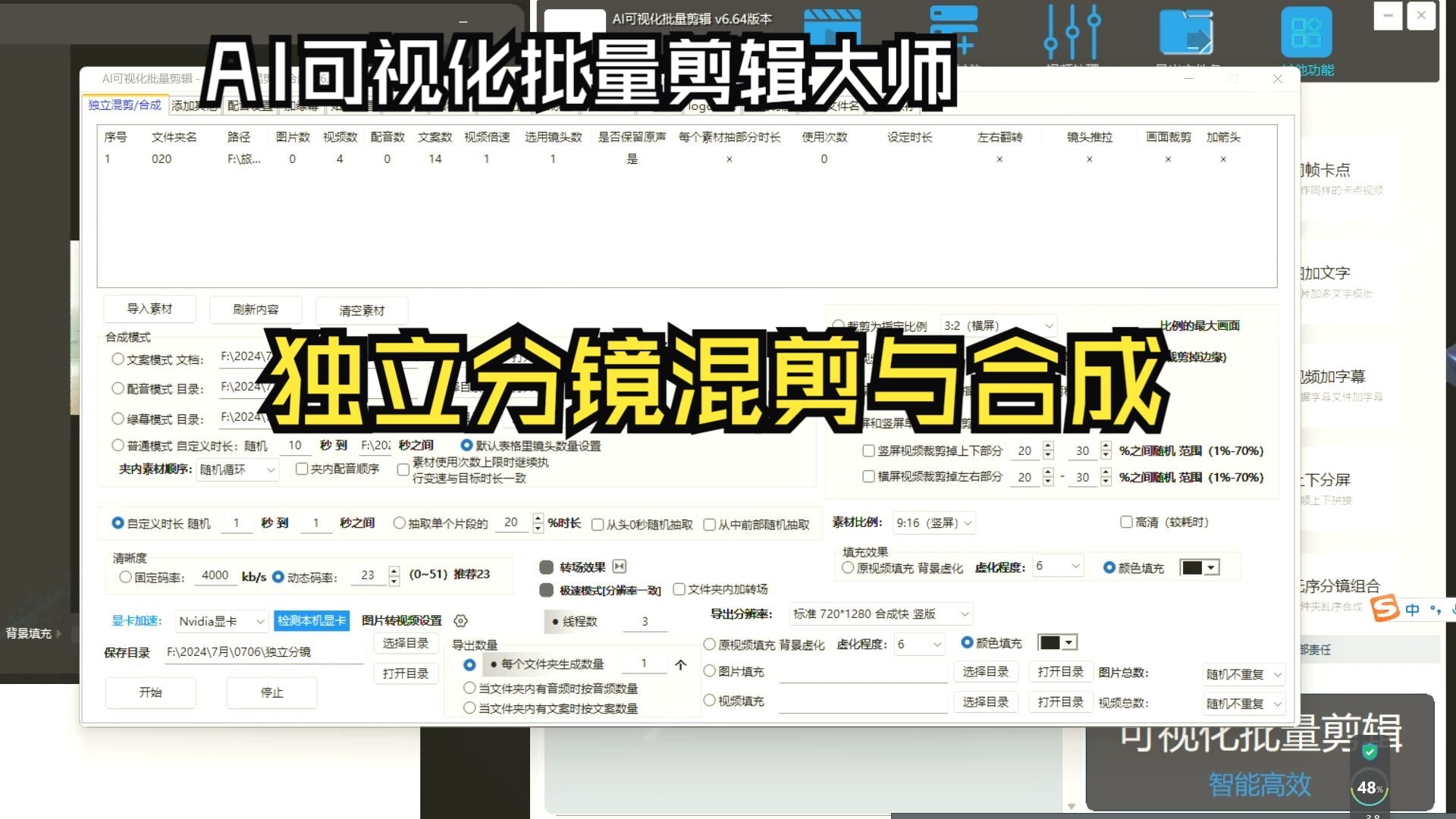
Task: Increase 动态码率 value with stepper up
Action: pyautogui.click(x=394, y=570)
